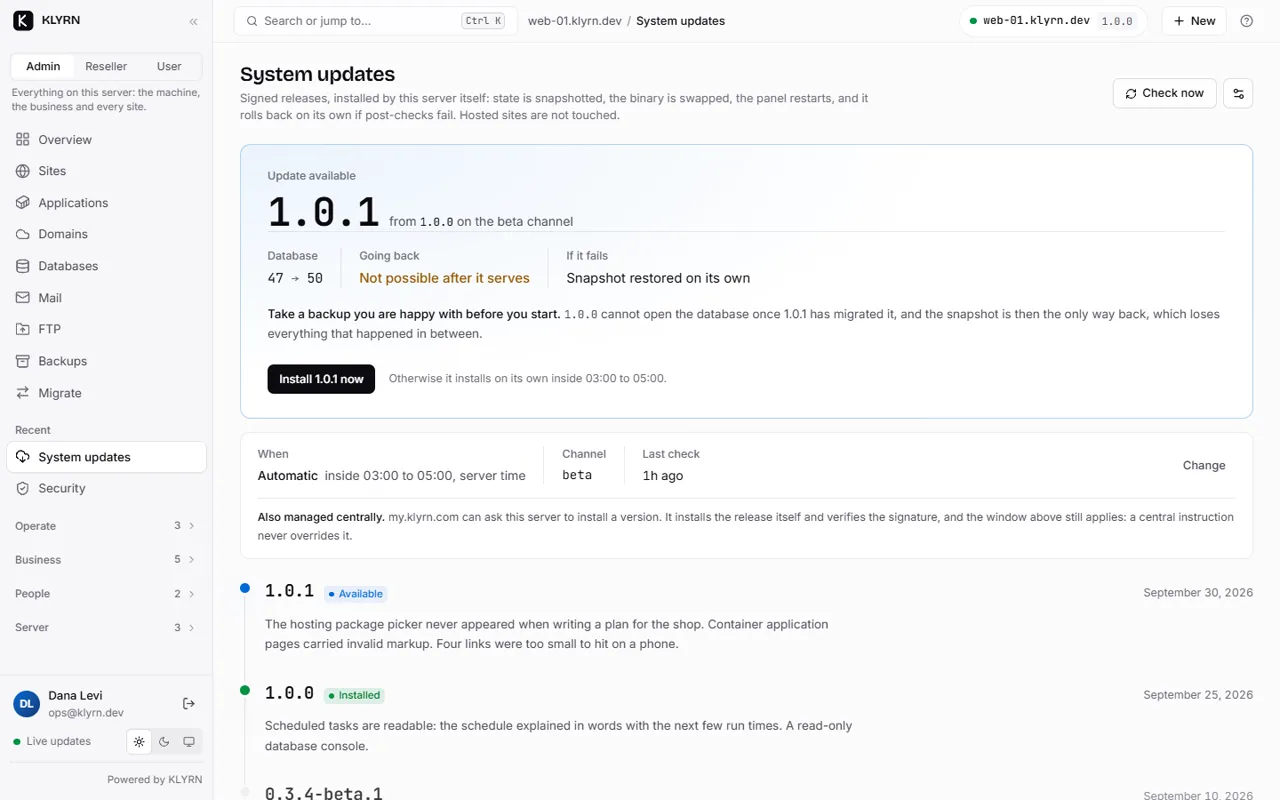Image resolution: width=1280 pixels, height=800 pixels.
Task: Select System updates in sidebar
Action: pos(106,457)
